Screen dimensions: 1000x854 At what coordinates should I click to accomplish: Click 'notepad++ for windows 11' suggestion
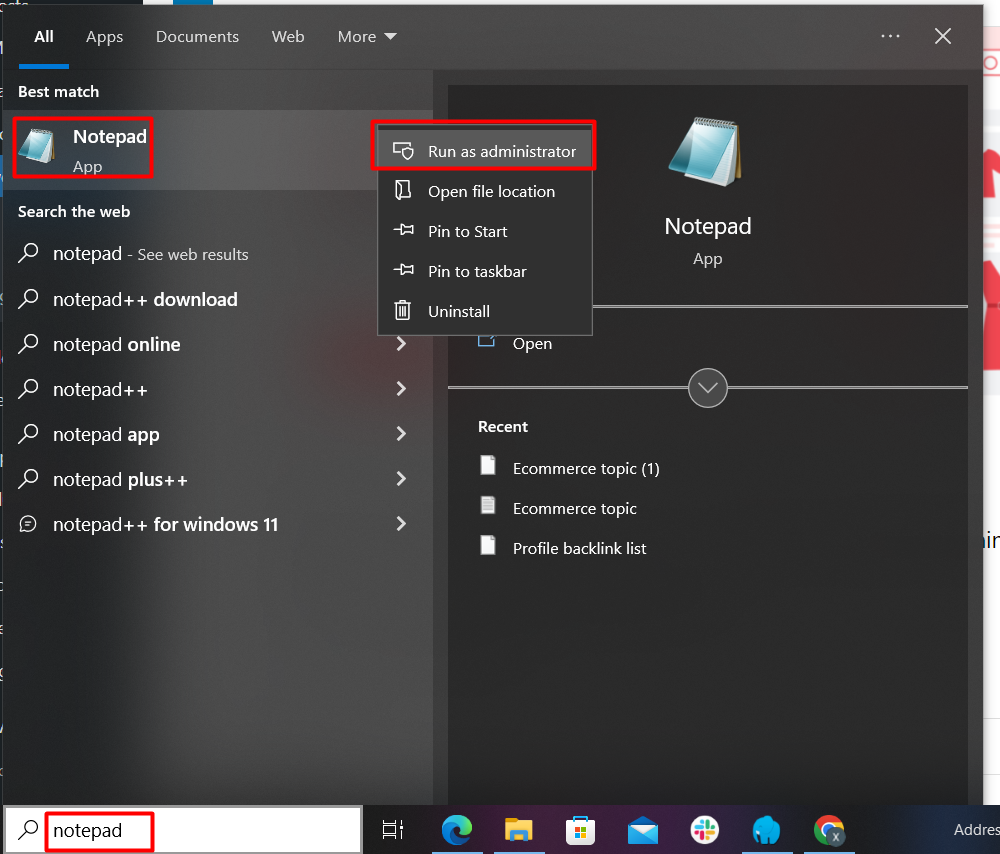[x=165, y=524]
